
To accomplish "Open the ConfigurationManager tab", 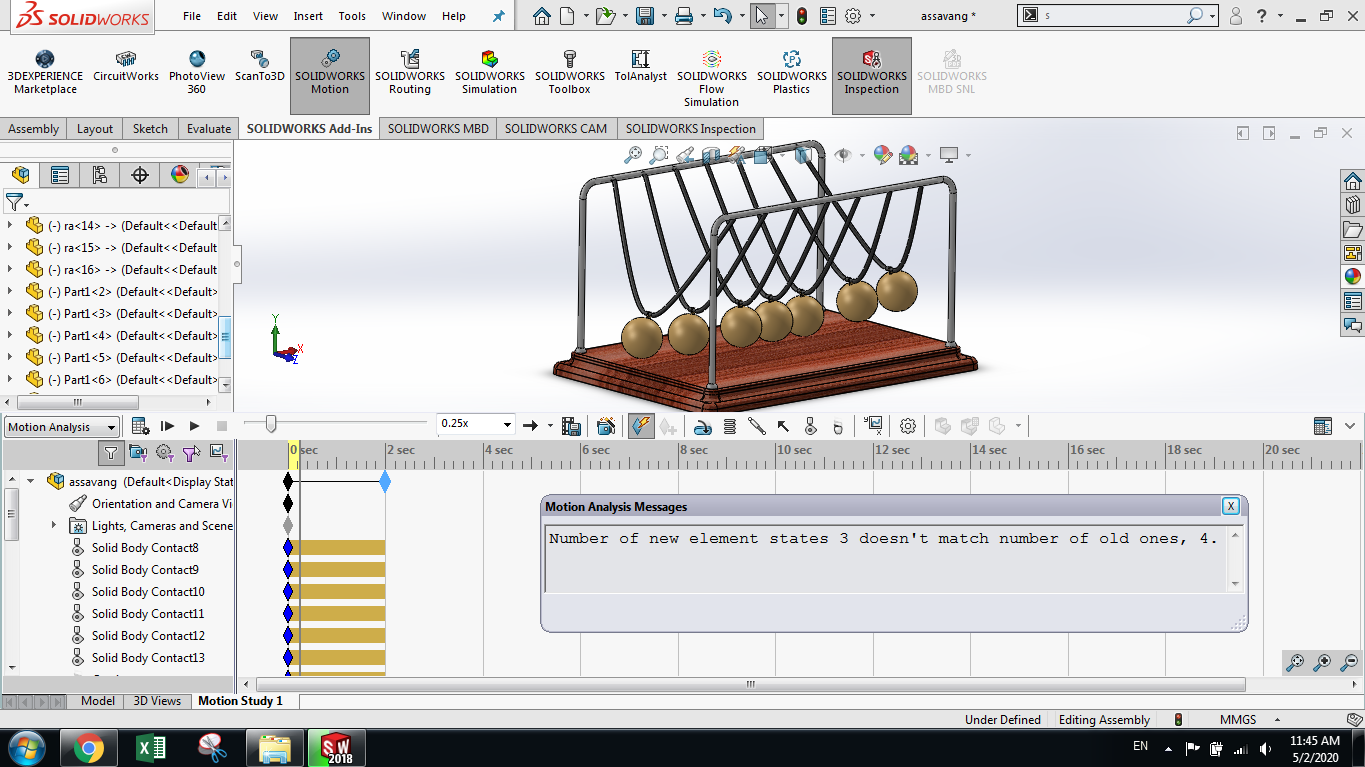I will tap(100, 175).
